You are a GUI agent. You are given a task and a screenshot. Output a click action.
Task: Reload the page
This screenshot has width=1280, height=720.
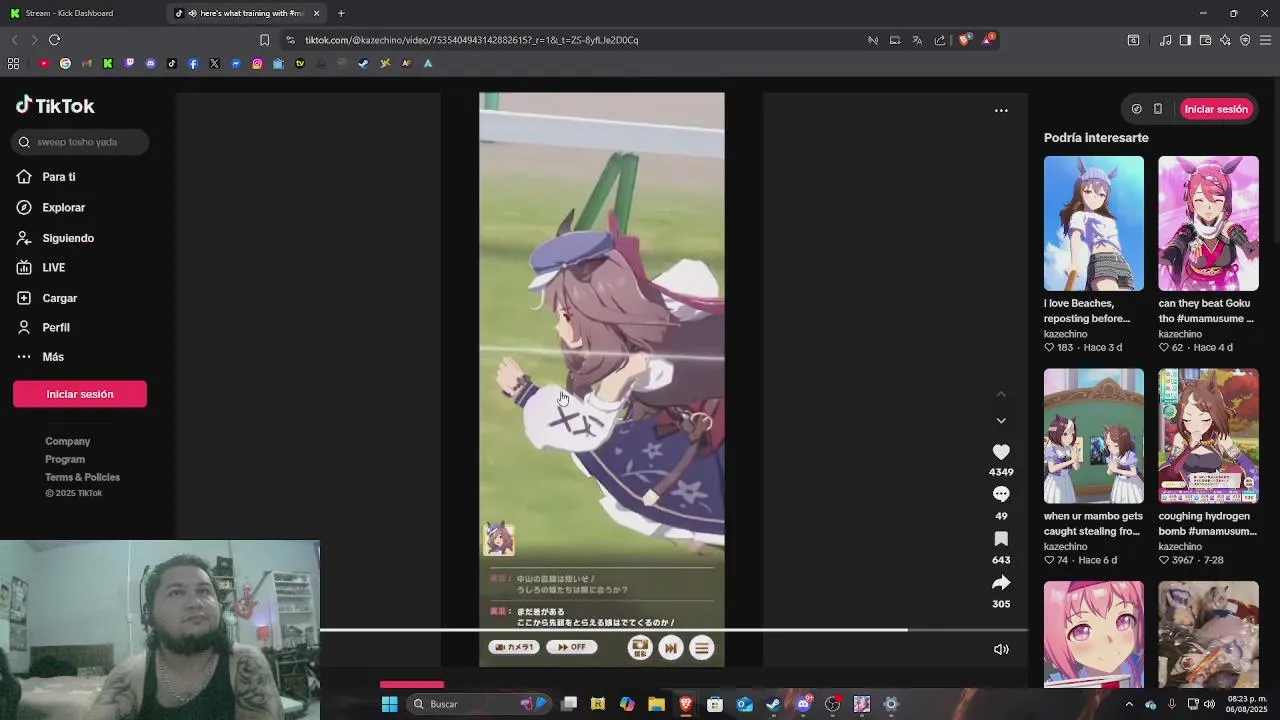click(x=54, y=40)
